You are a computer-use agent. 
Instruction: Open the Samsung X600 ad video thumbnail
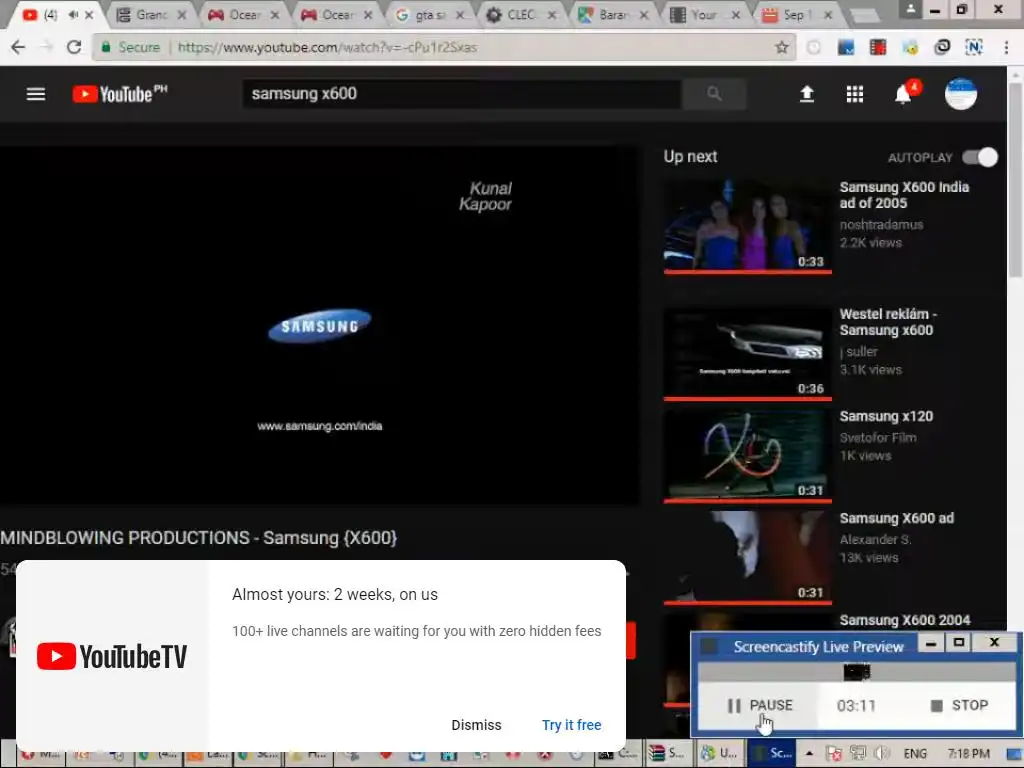748,558
